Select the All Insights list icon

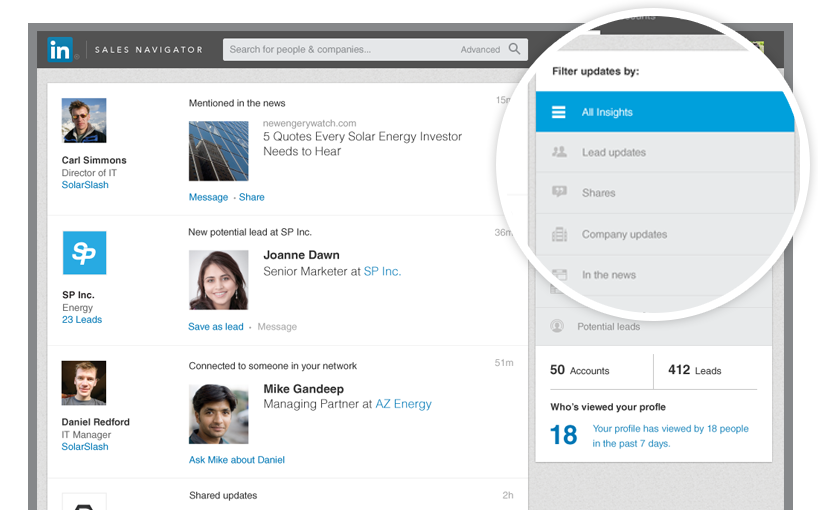(559, 112)
